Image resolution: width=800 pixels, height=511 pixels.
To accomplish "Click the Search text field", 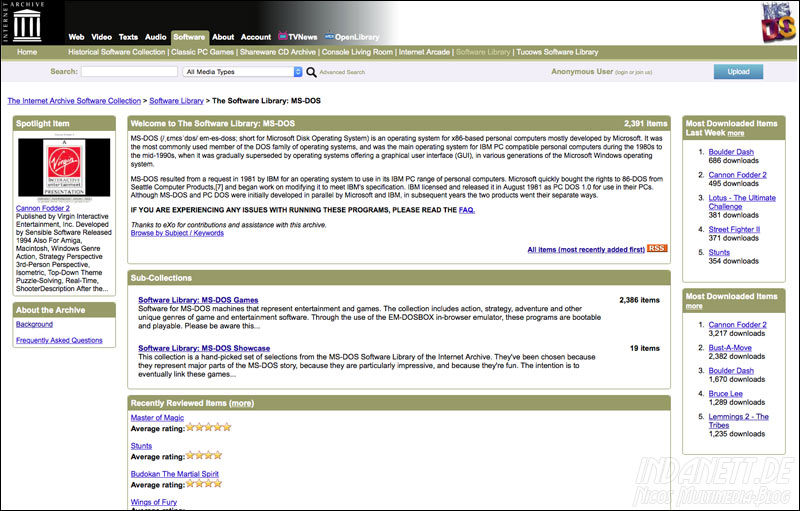I will pyautogui.click(x=129, y=71).
